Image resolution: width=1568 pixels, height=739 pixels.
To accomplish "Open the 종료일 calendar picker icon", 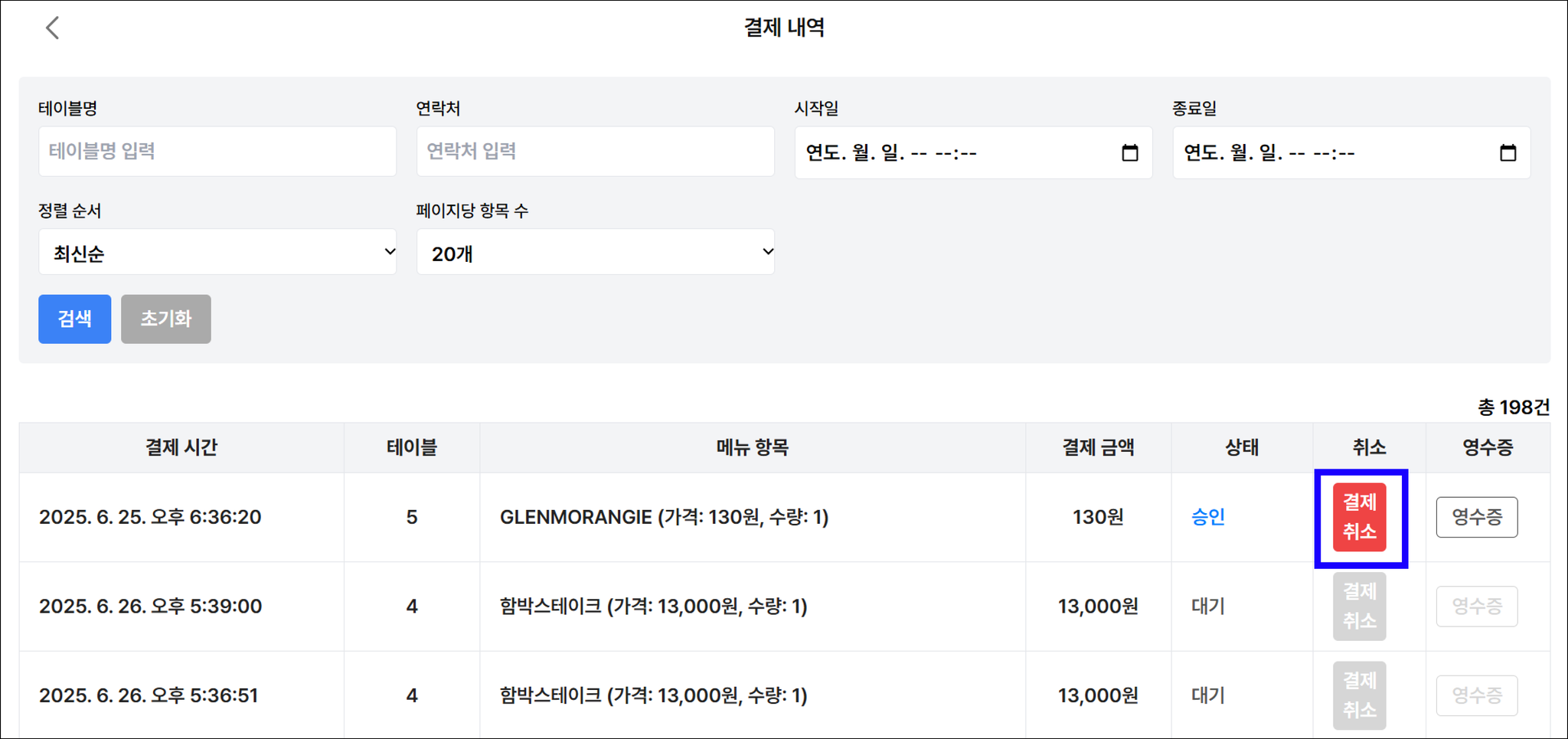I will 1508,152.
